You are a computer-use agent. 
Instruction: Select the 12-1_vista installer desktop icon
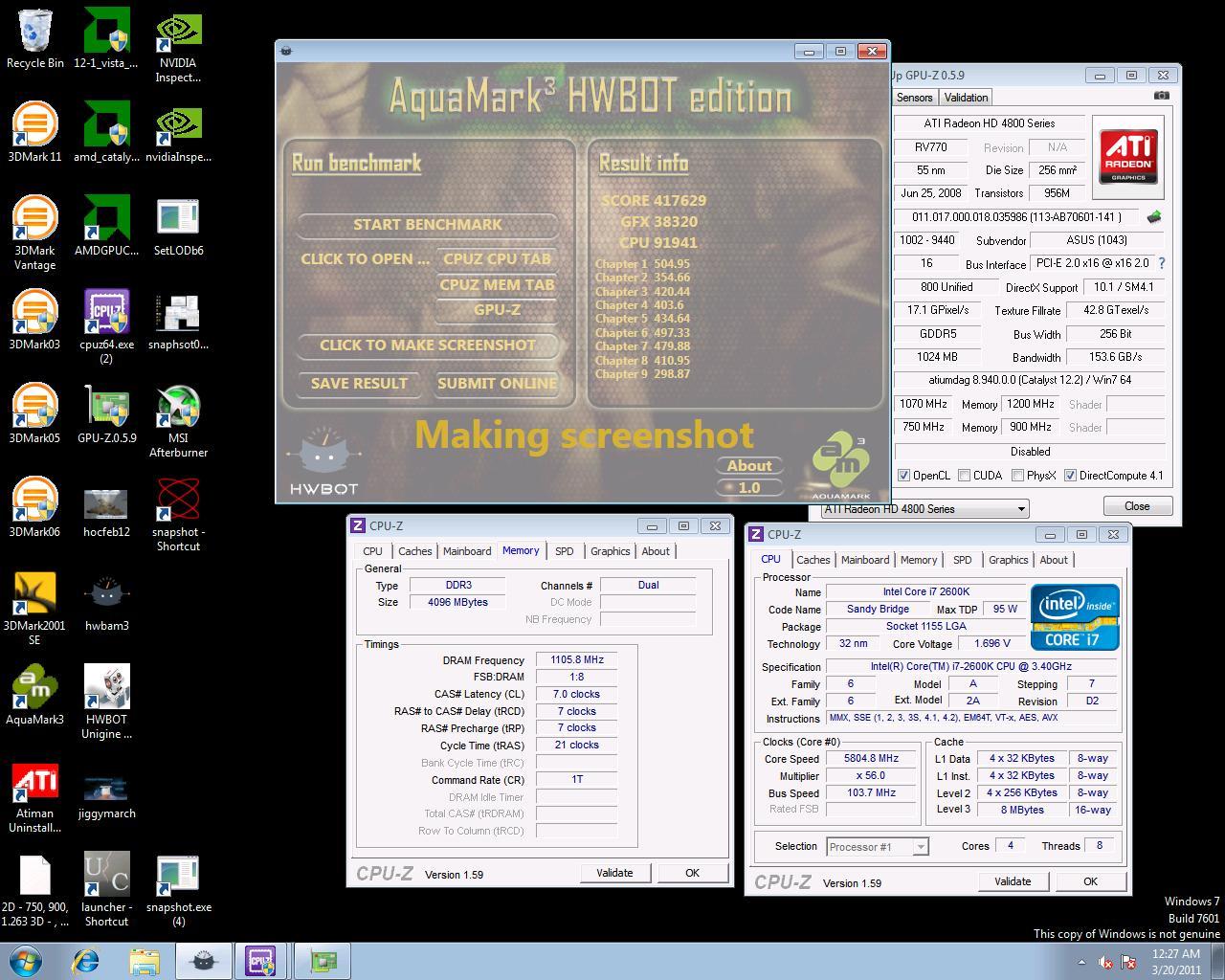106,38
